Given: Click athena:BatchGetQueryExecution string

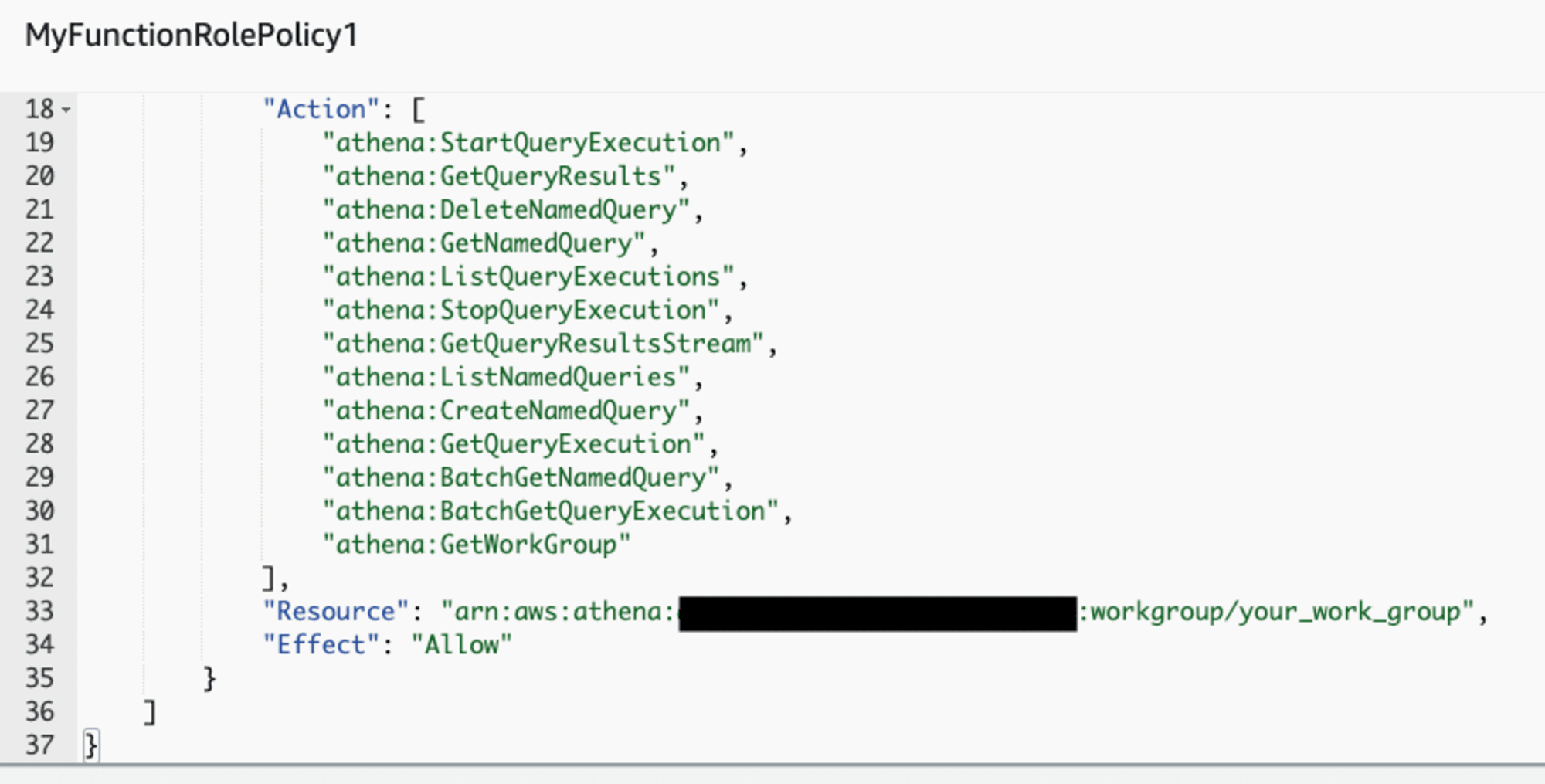Looking at the screenshot, I should [550, 511].
